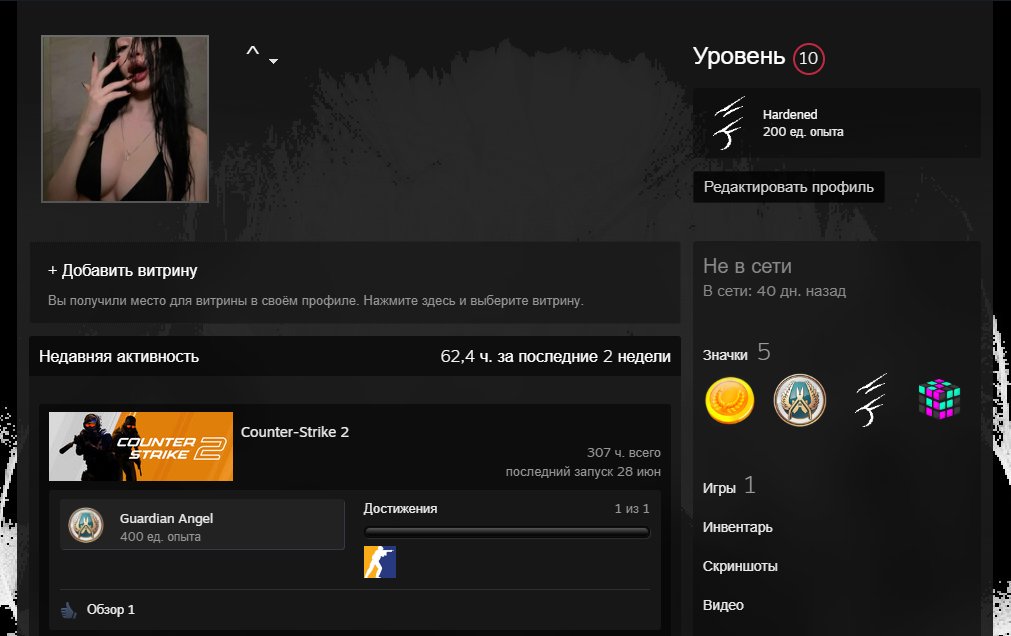Open the Недавняя активность header
1011x636 pixels.
tap(119, 356)
